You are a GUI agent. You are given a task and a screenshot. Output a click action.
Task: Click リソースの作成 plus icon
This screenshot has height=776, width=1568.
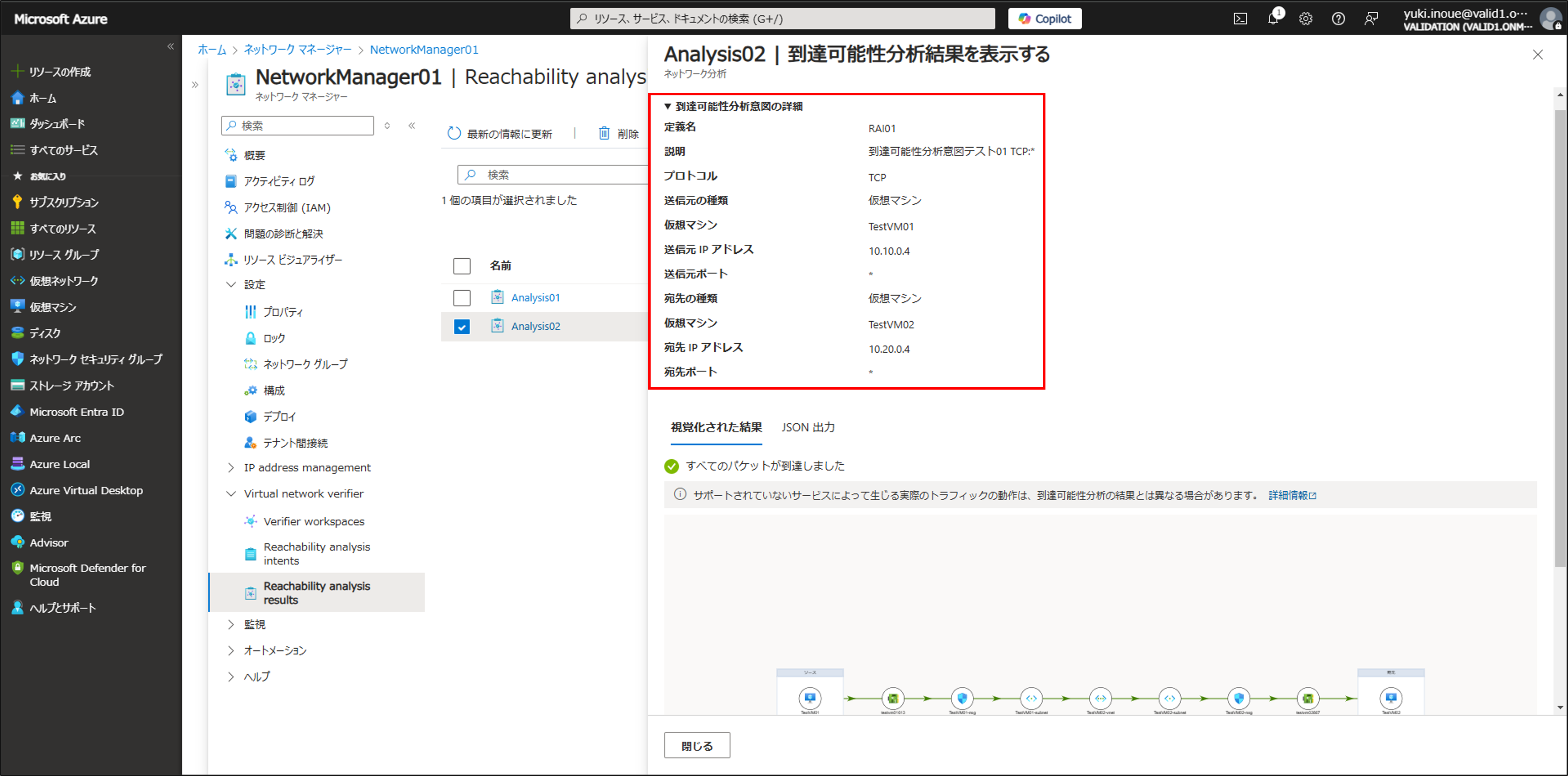[18, 71]
